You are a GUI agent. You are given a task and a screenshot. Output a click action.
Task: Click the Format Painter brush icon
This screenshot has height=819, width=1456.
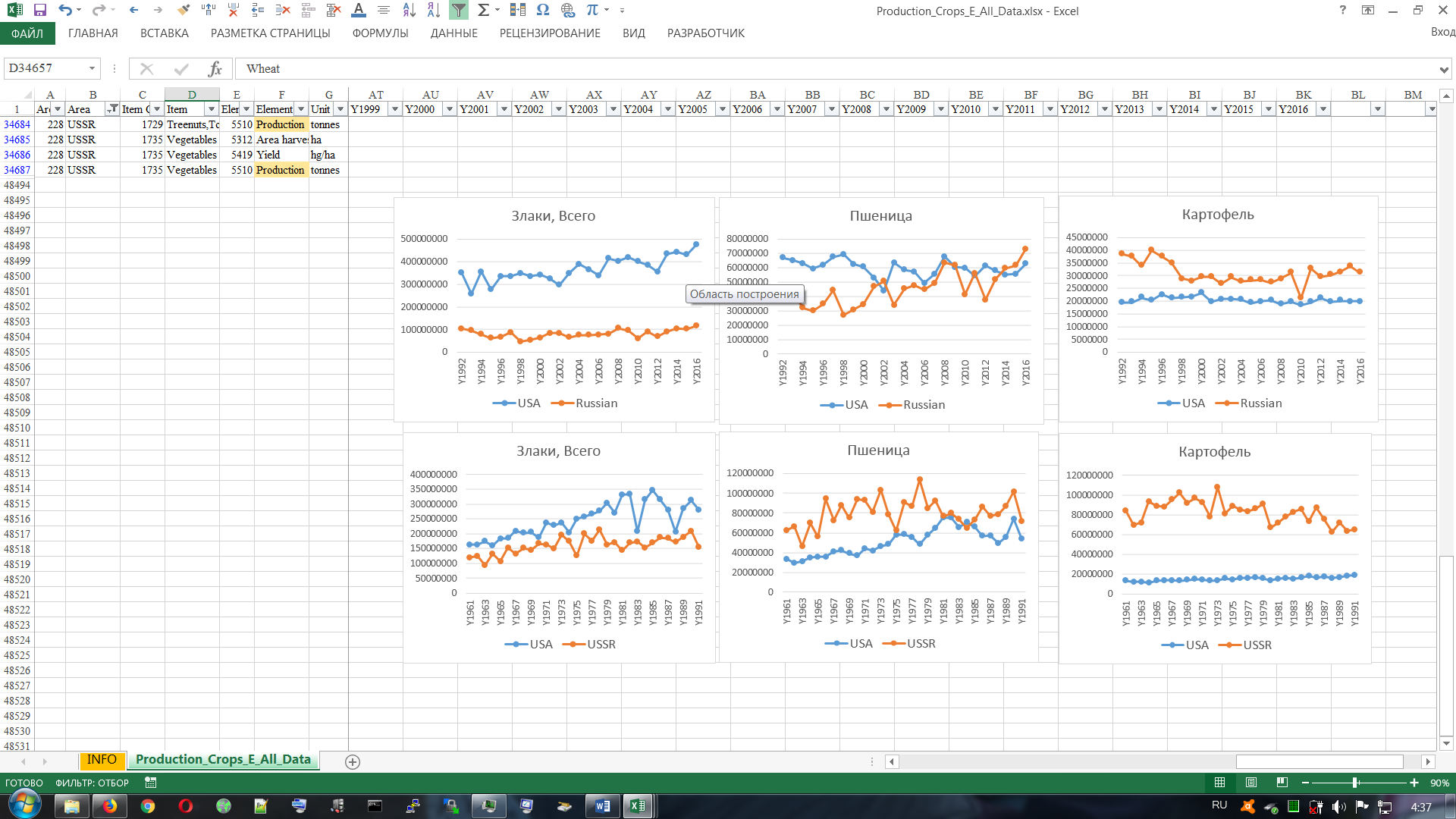coord(184,11)
